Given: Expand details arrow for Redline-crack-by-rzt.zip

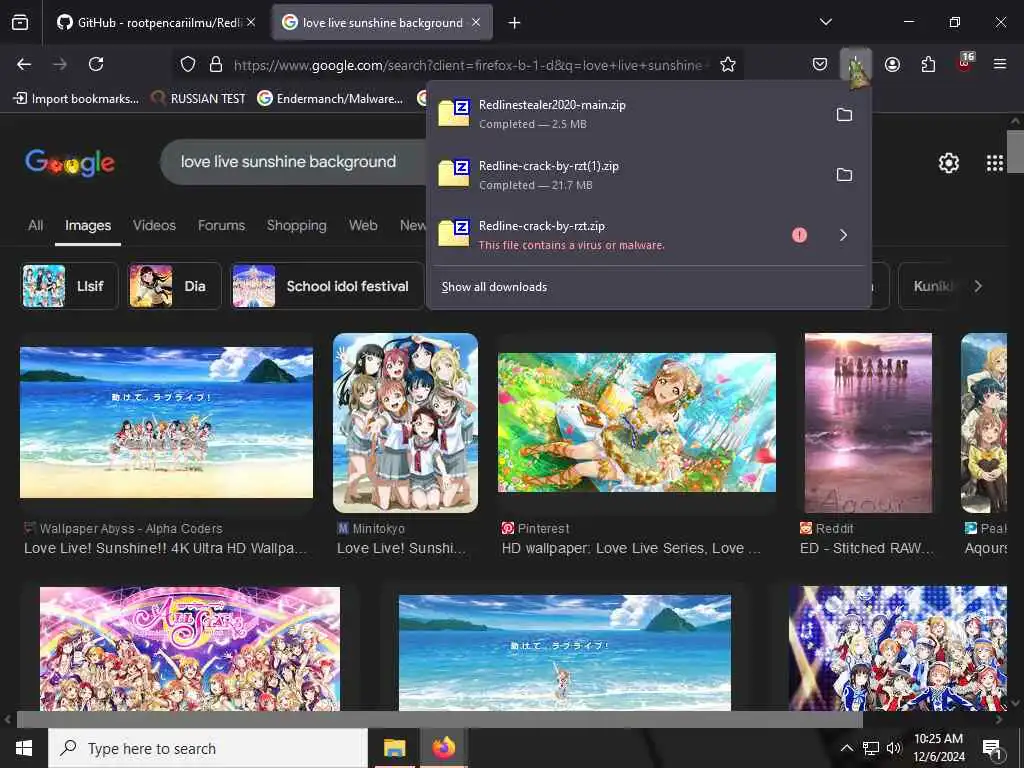Looking at the screenshot, I should [843, 235].
